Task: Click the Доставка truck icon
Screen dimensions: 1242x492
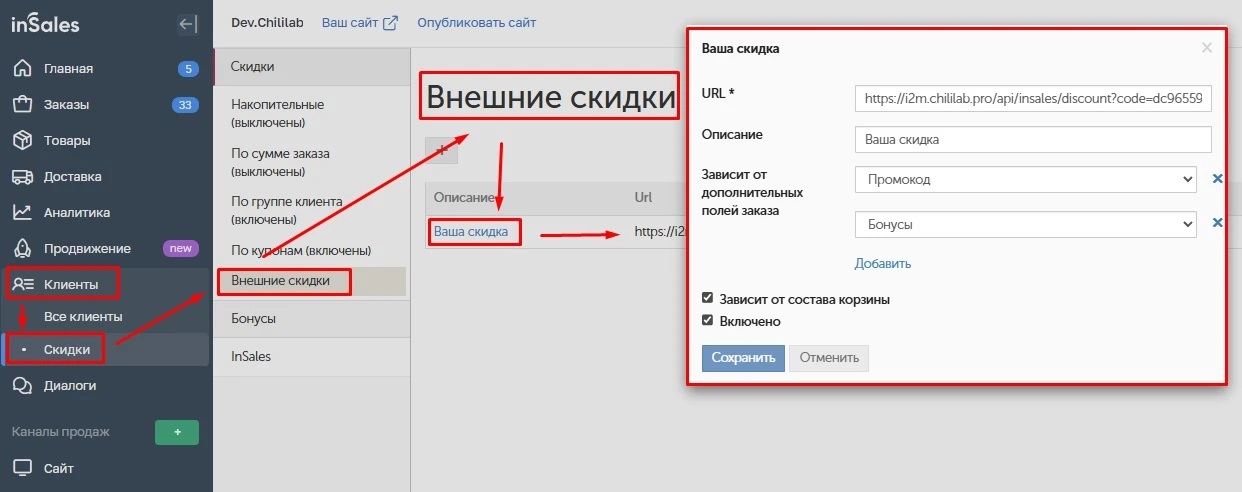Action: pos(21,177)
